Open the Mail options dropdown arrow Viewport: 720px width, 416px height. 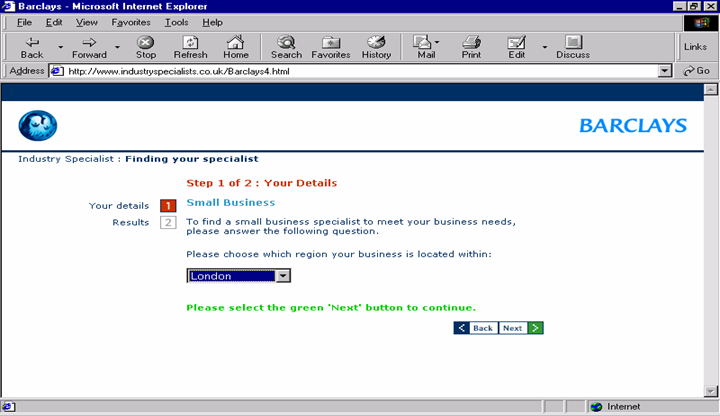(437, 42)
